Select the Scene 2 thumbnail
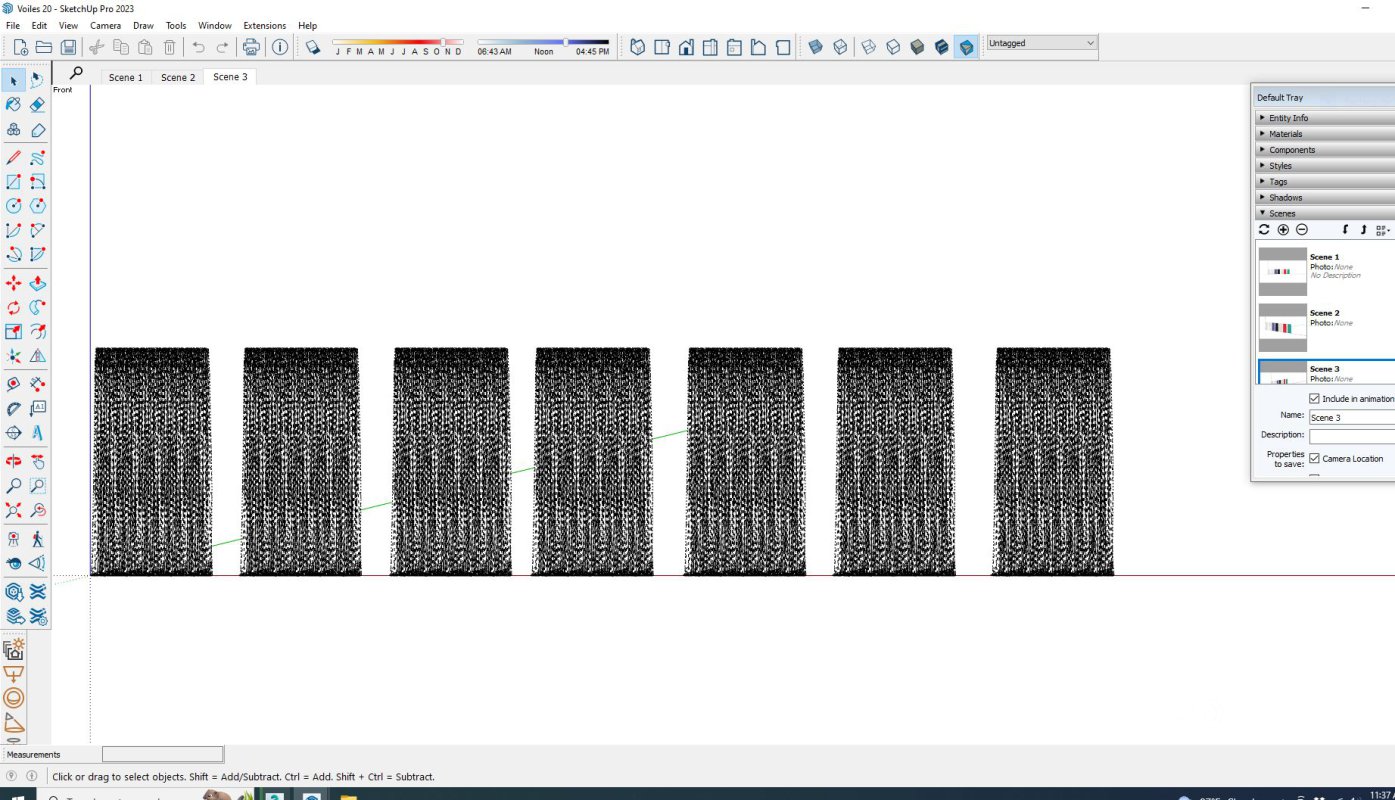The height and width of the screenshot is (800, 1395). coord(1282,327)
